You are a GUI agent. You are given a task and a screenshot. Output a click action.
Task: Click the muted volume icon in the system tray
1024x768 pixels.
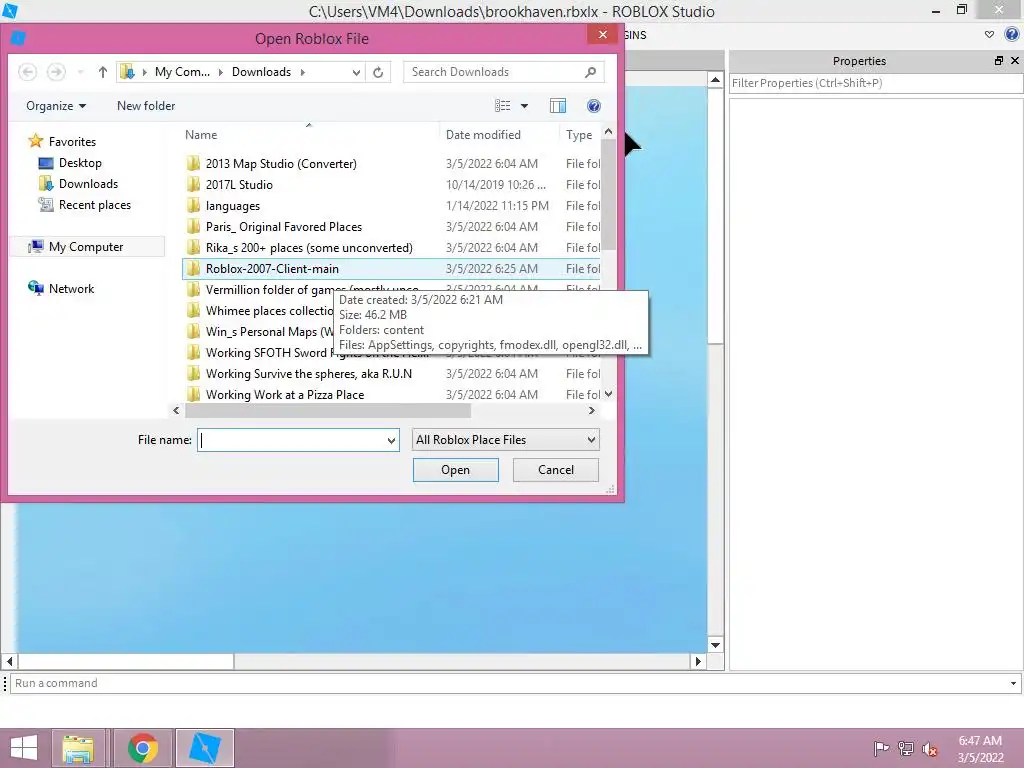930,749
